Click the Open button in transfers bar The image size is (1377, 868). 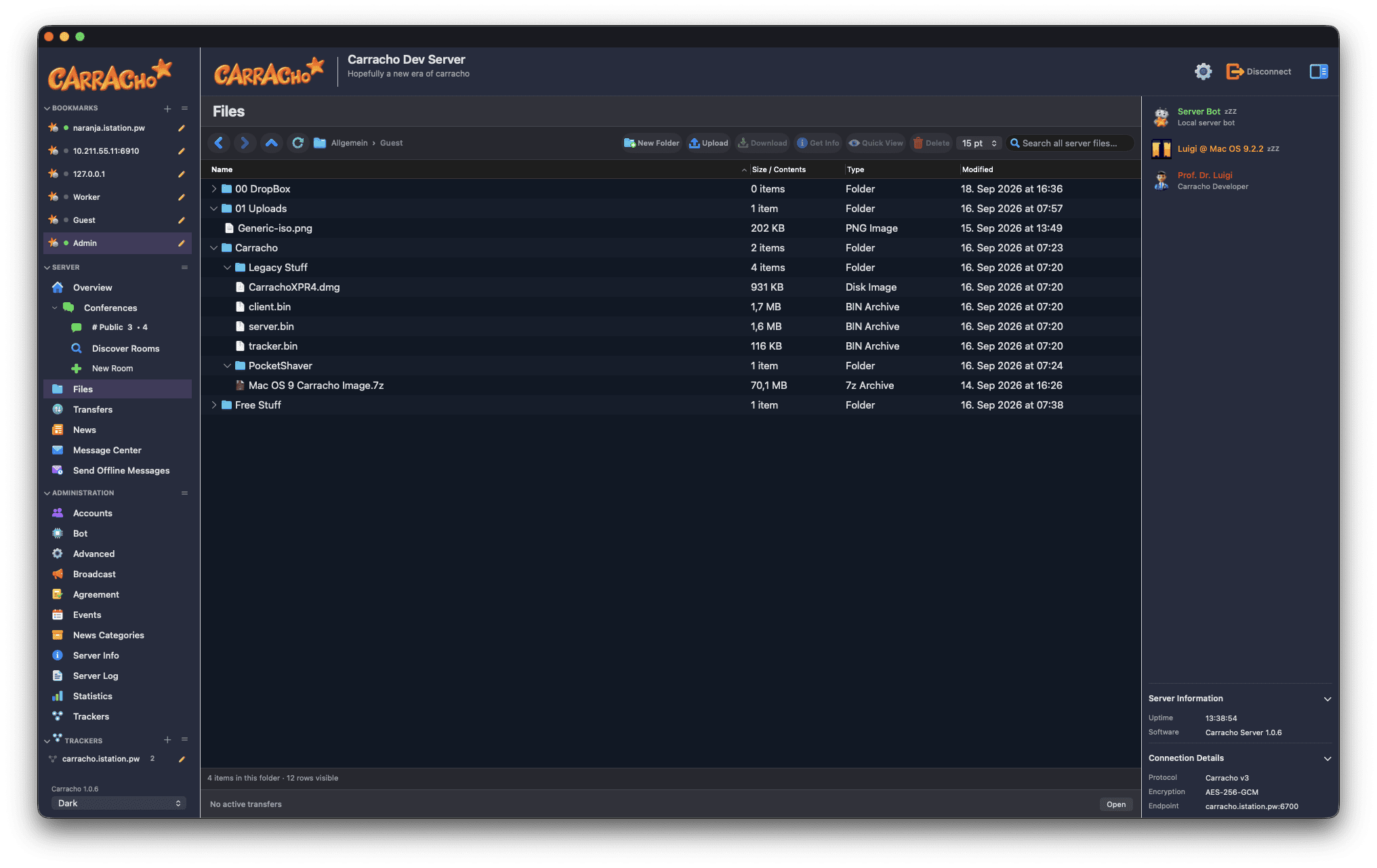coord(1116,804)
